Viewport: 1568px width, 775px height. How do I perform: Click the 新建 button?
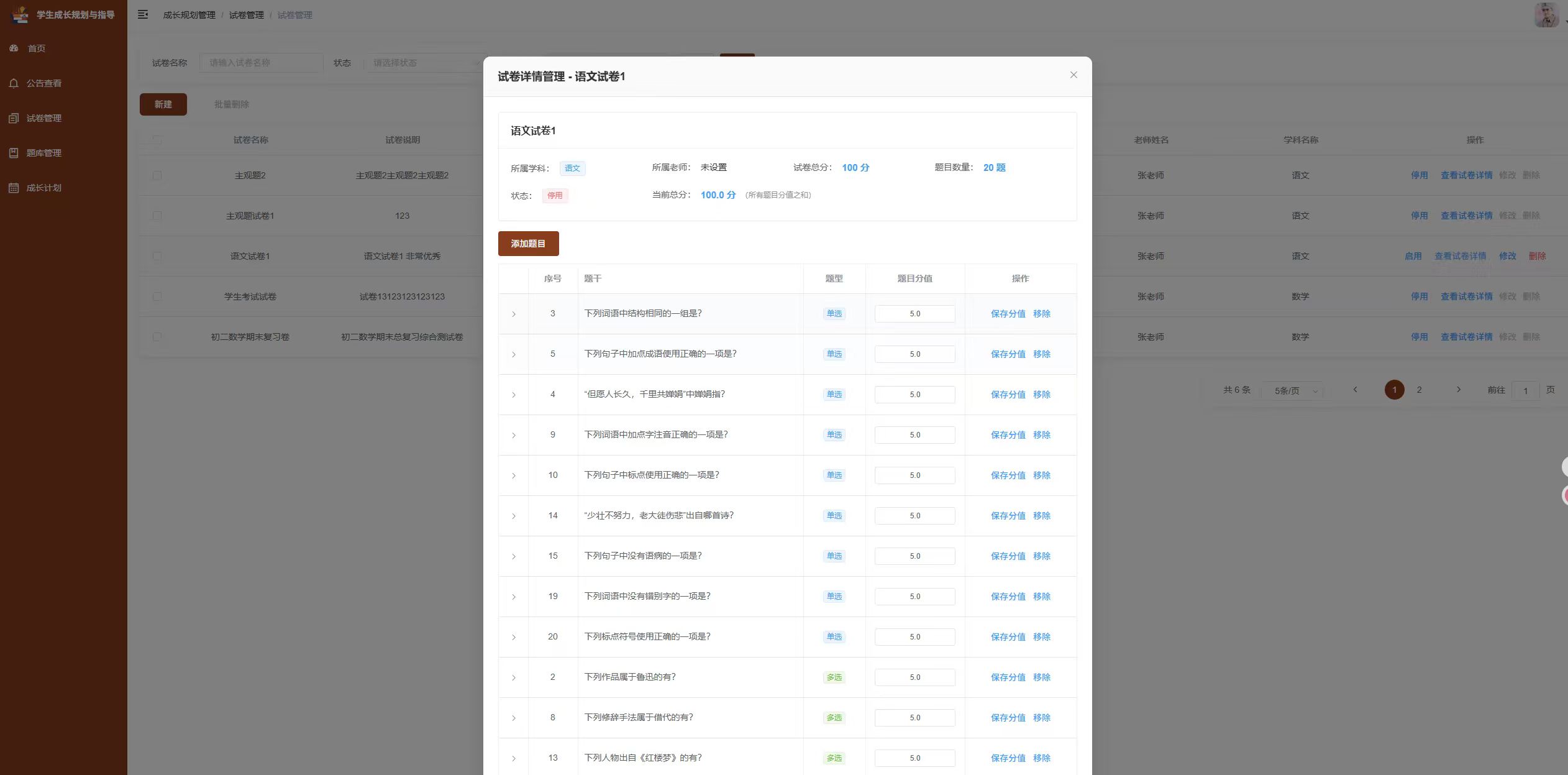[163, 104]
